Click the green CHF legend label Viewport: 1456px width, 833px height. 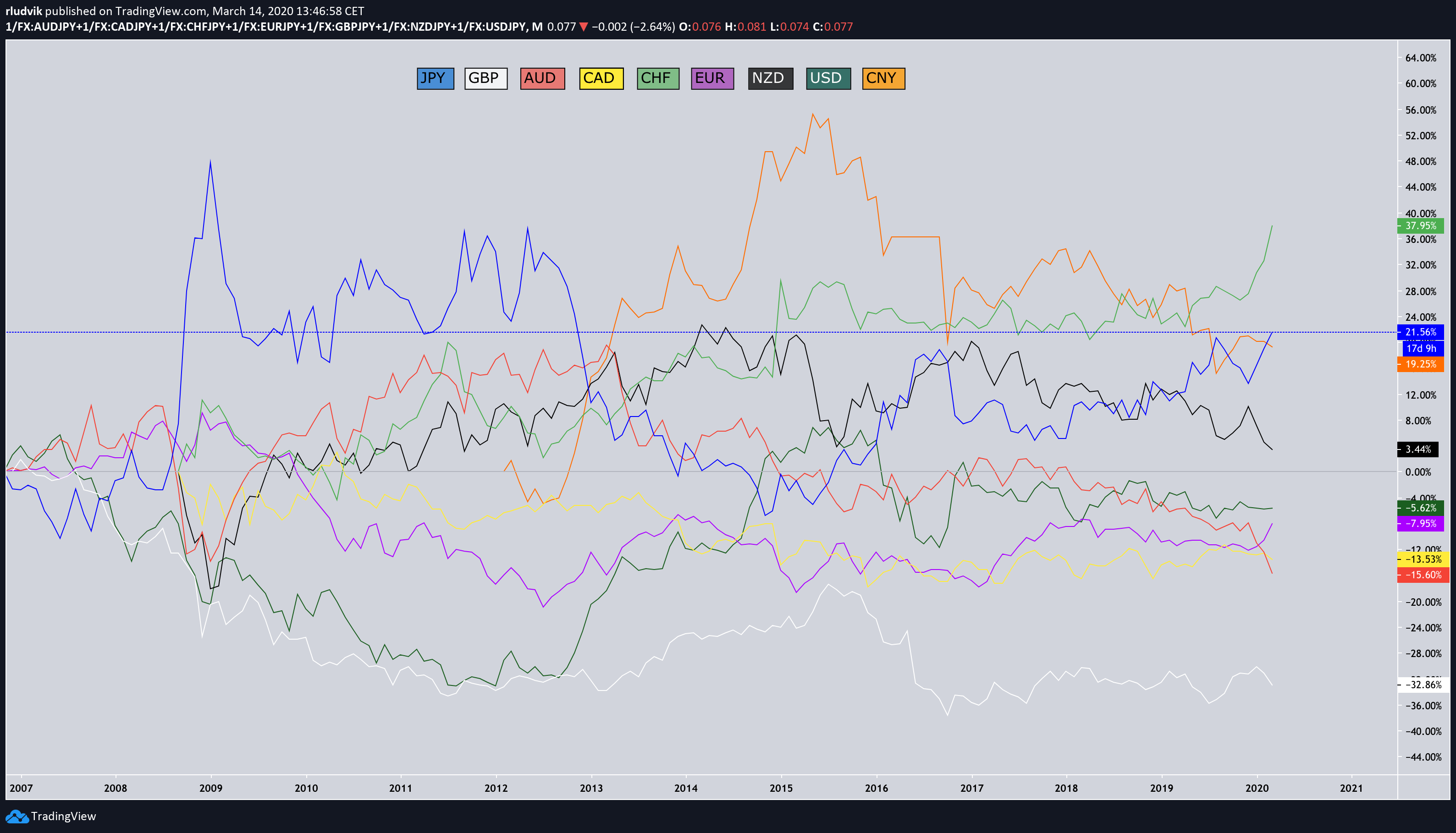(x=657, y=78)
